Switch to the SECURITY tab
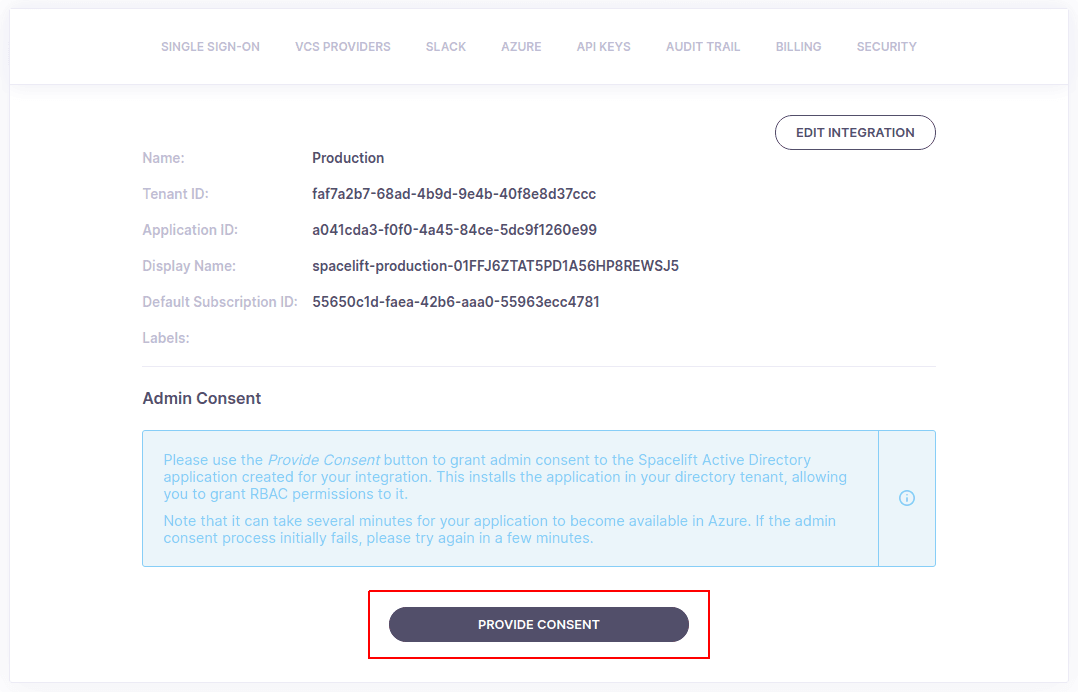This screenshot has width=1078, height=692. click(886, 46)
